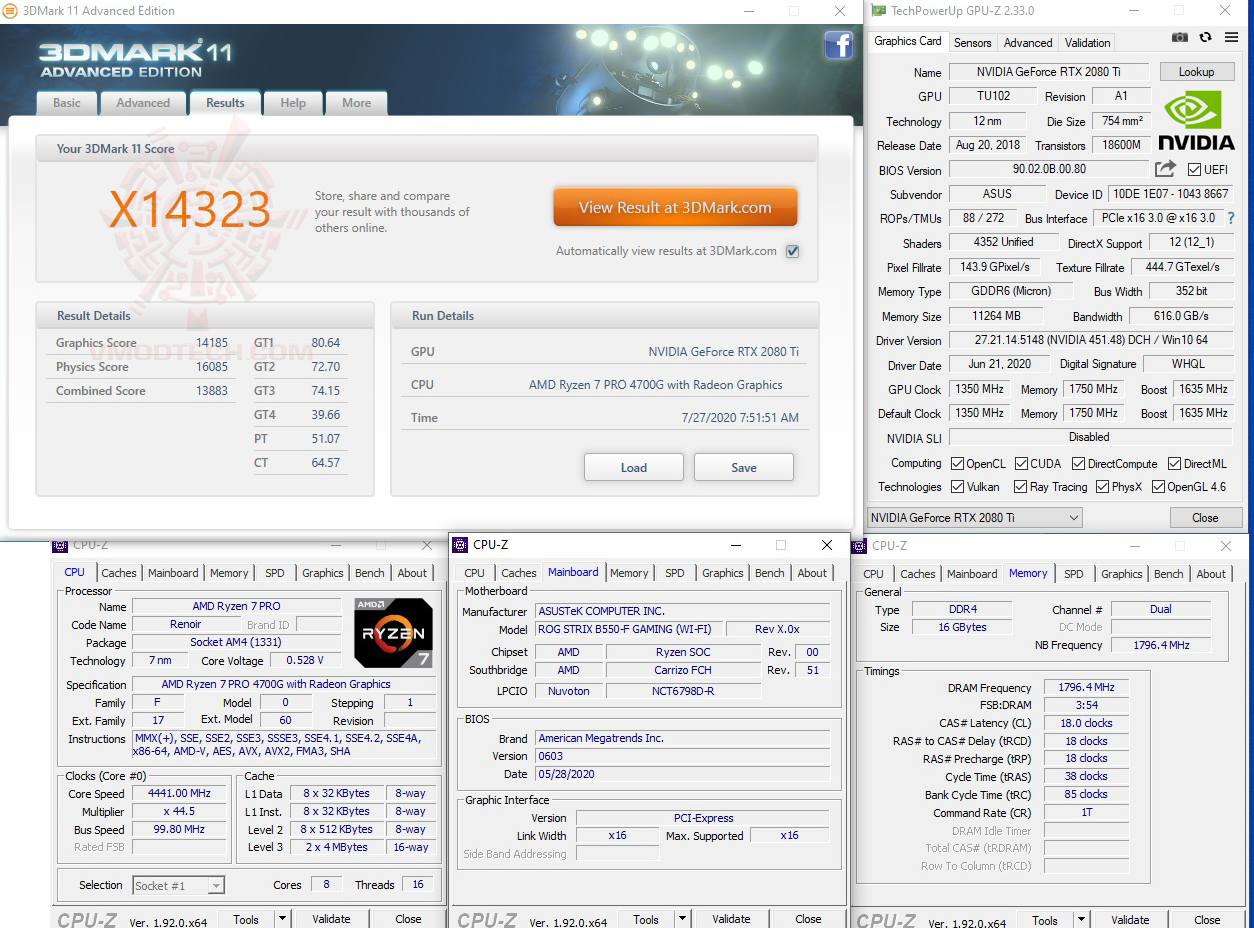This screenshot has width=1254, height=928.
Task: Toggle automatically view results at 3DMark.com checkbox
Action: 792,251
